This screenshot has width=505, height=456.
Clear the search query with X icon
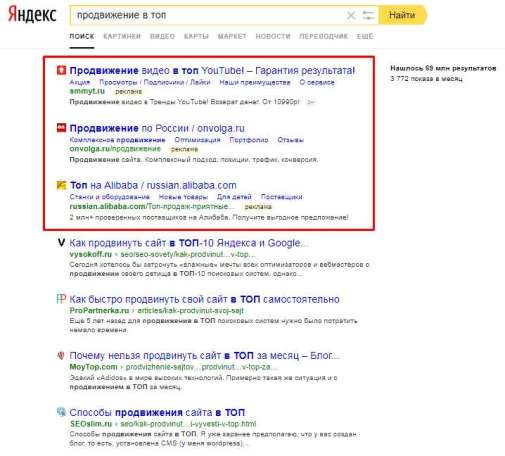click(x=351, y=15)
